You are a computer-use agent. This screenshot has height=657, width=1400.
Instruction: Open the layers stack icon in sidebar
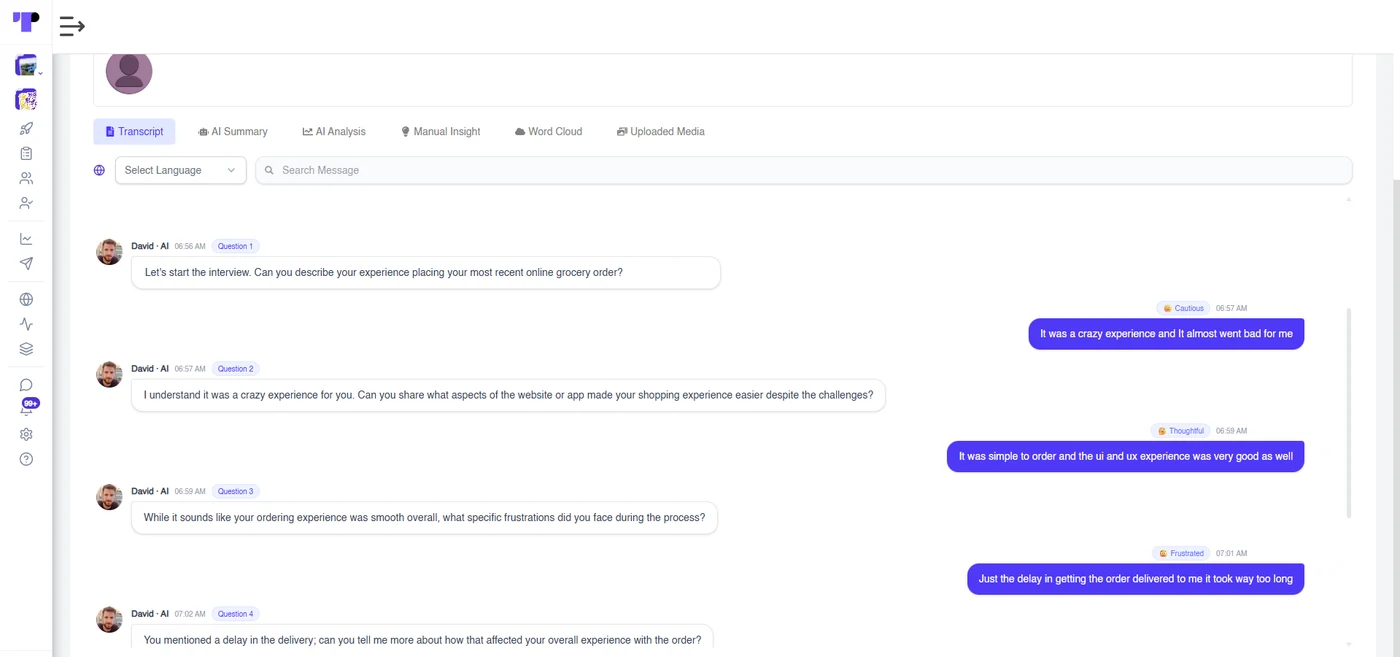[26, 349]
